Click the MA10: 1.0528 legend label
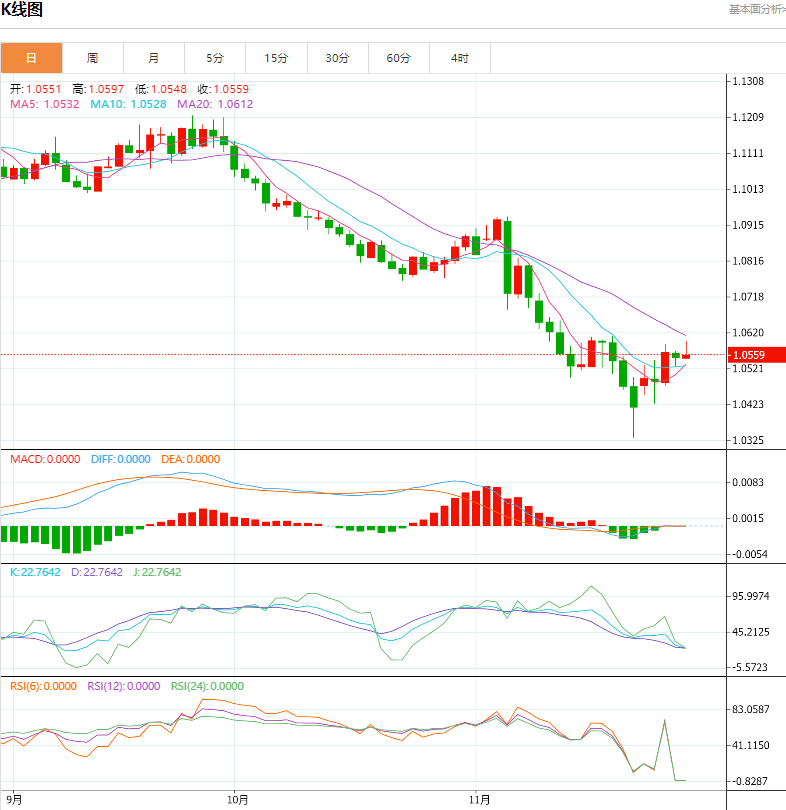 [128, 104]
